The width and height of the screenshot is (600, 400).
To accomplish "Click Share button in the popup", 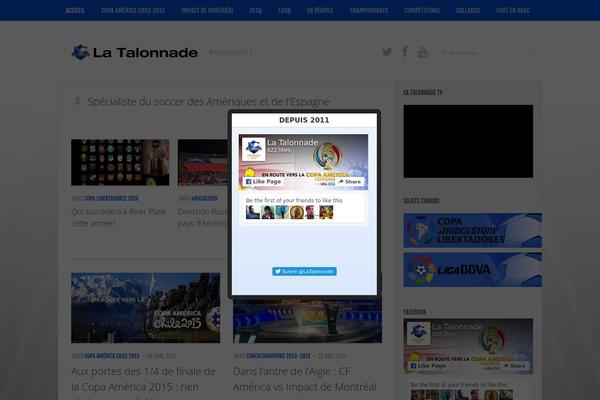I will pos(350,181).
